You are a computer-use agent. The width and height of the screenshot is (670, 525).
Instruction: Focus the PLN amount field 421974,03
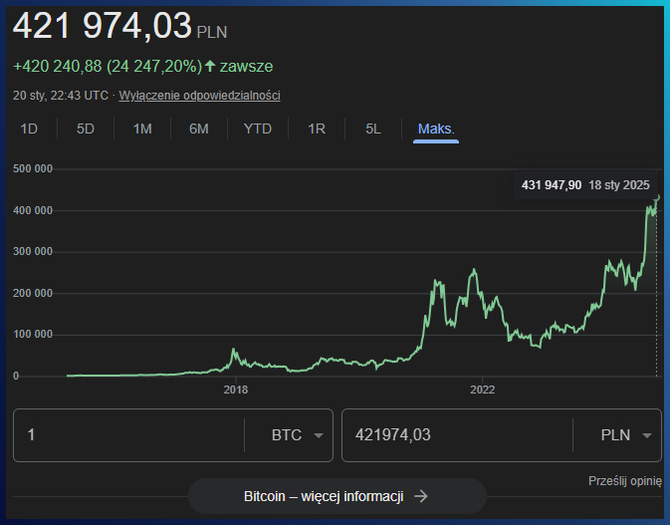(x=457, y=435)
